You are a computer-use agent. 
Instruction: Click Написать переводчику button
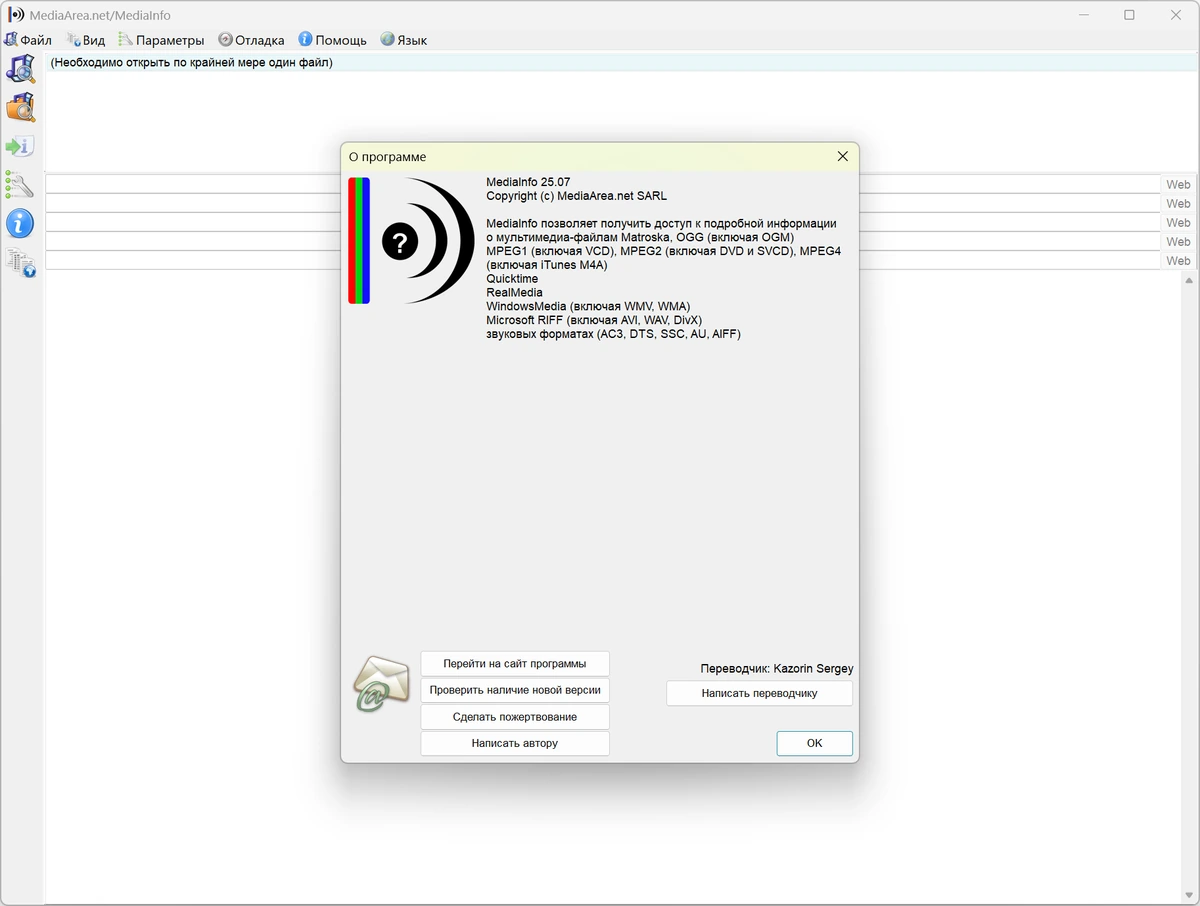pyautogui.click(x=759, y=693)
